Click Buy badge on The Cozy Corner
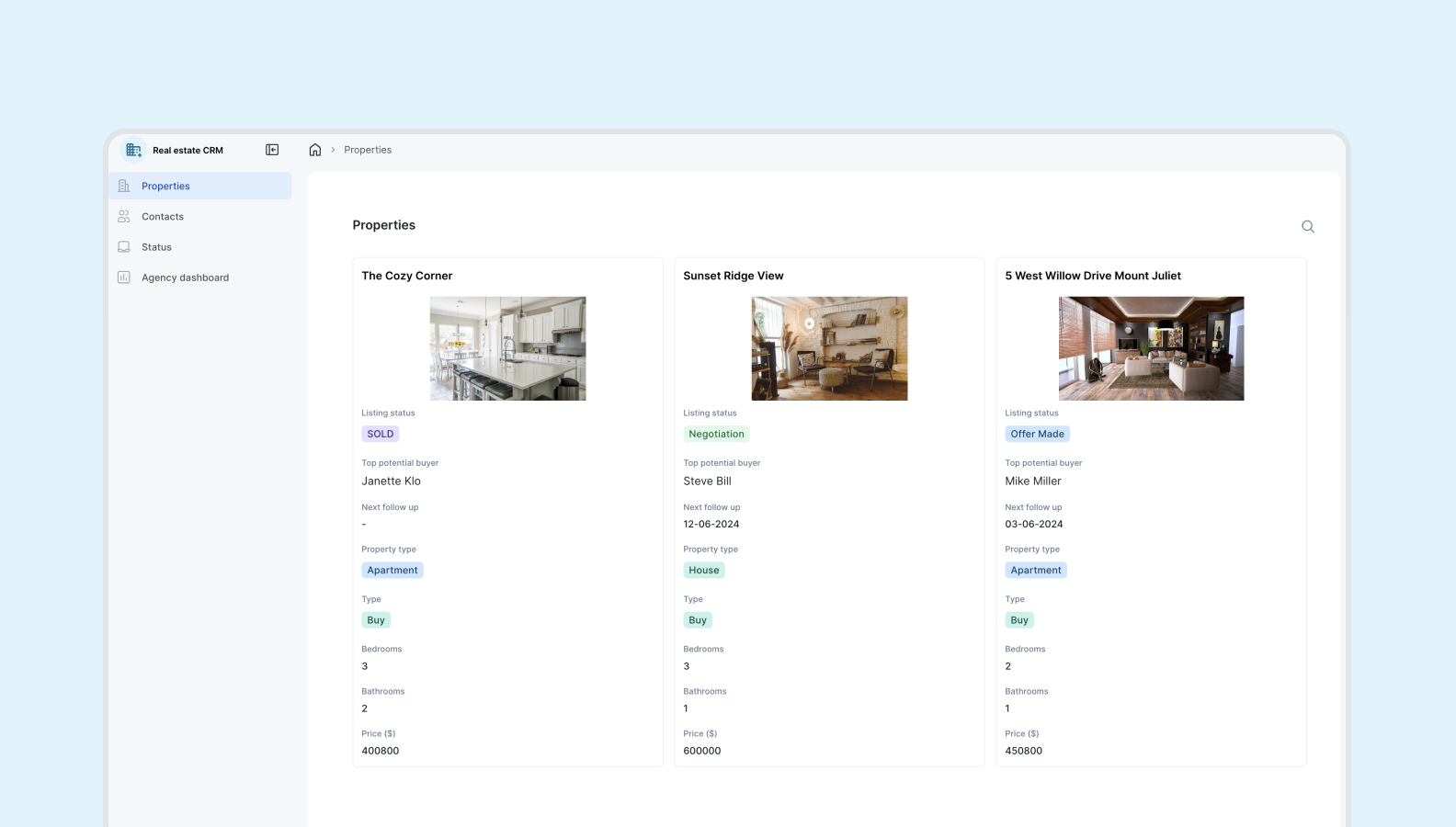The height and width of the screenshot is (827, 1456). coord(376,620)
